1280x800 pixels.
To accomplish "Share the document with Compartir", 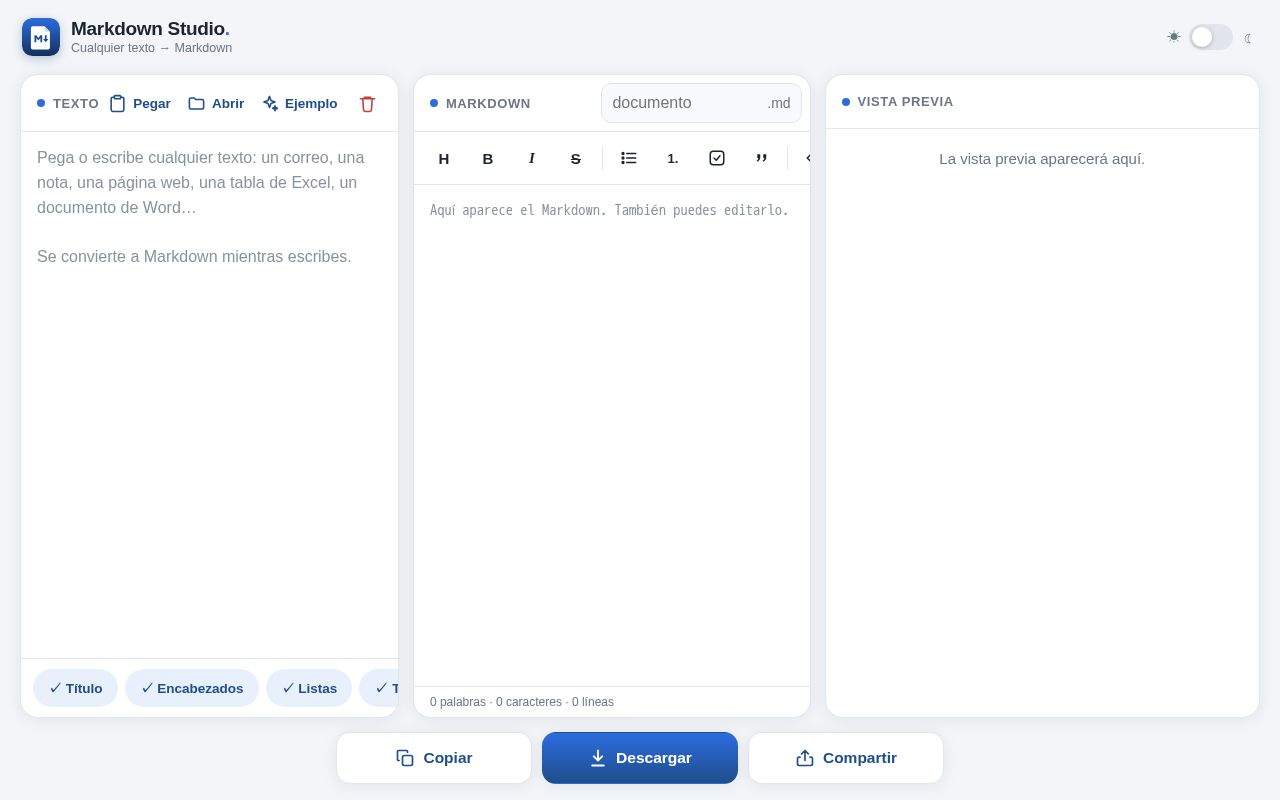I will [x=846, y=758].
